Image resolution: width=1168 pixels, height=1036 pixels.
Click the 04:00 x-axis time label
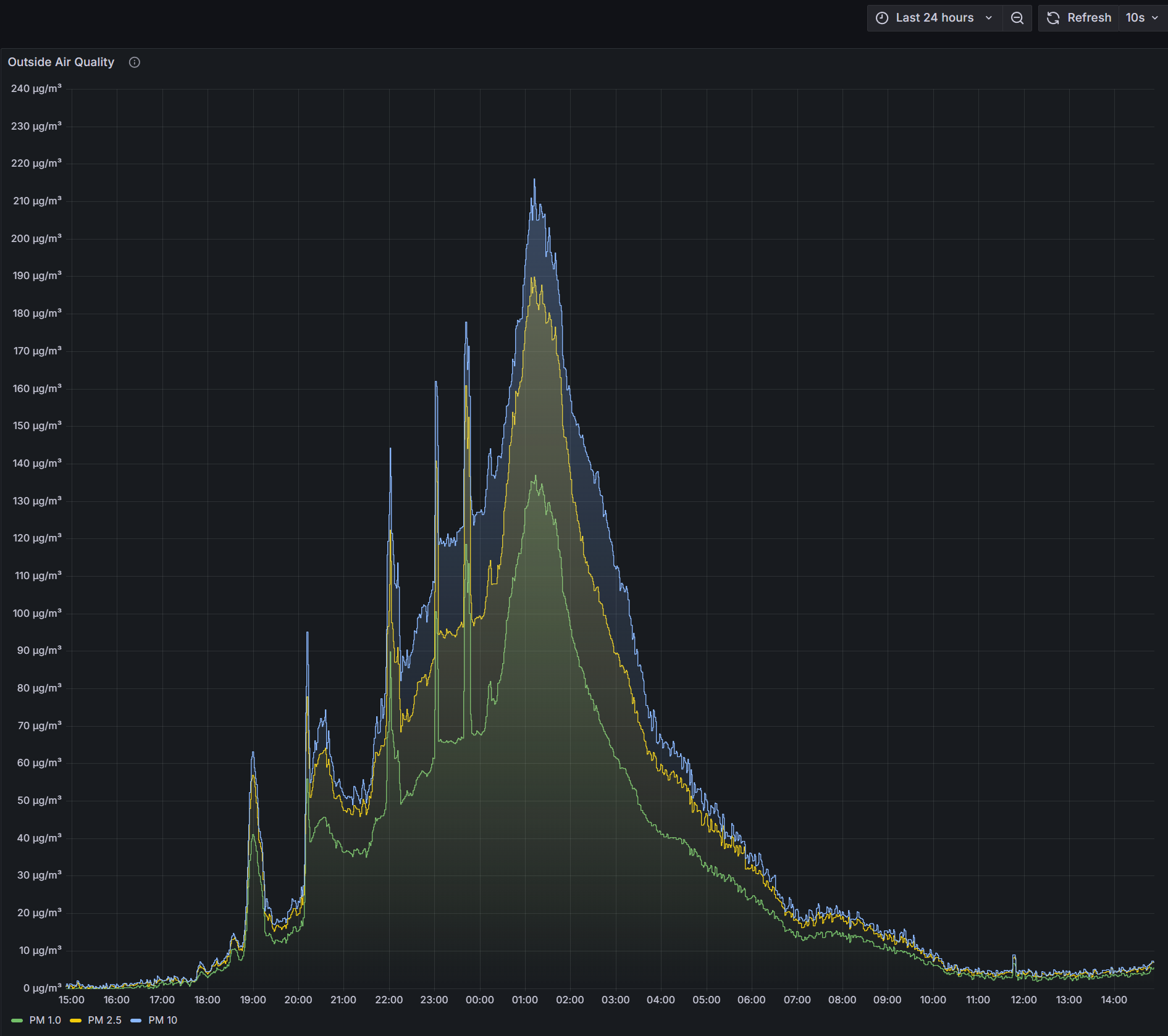(x=661, y=1000)
